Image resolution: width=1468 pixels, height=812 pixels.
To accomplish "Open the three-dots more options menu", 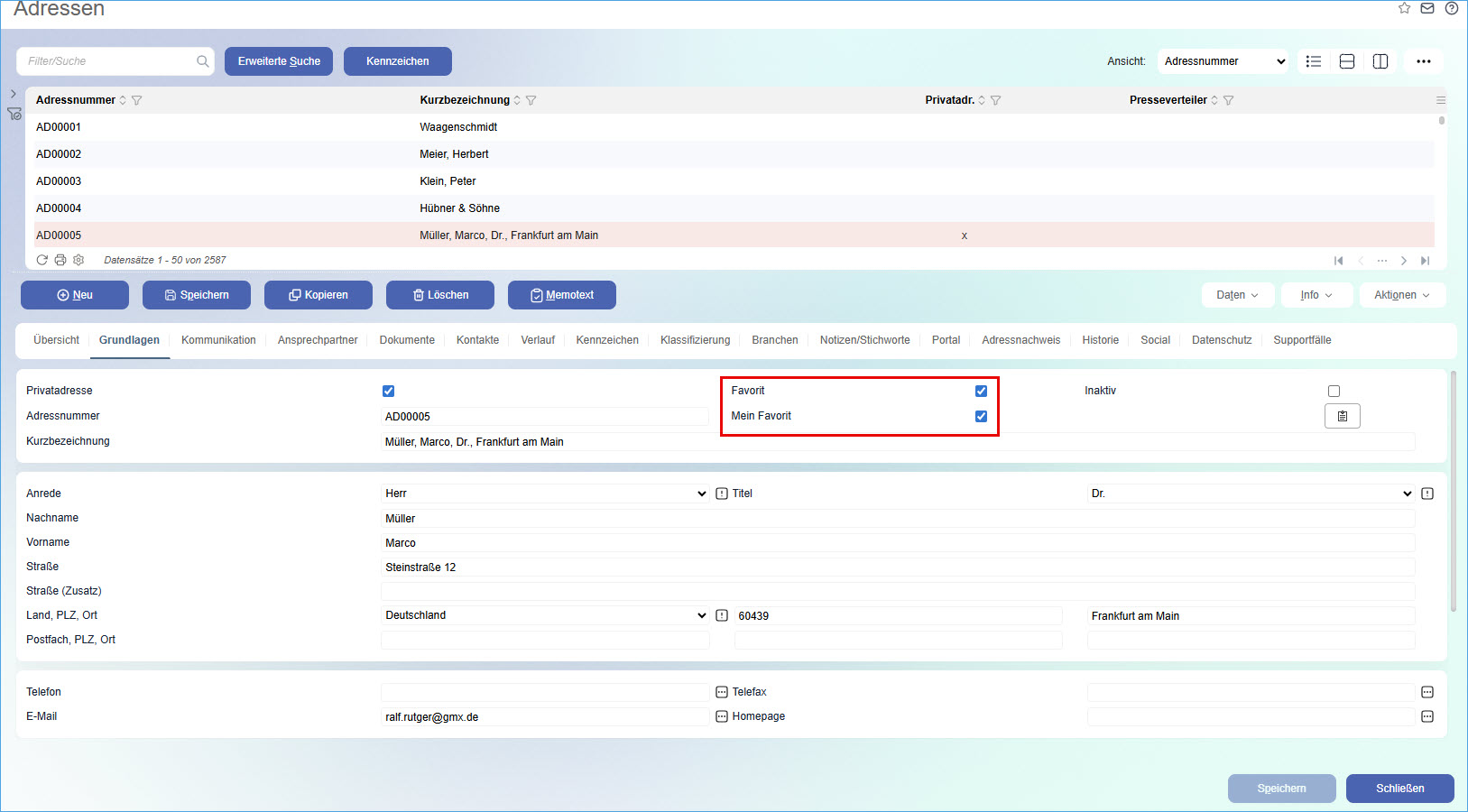I will coord(1424,61).
